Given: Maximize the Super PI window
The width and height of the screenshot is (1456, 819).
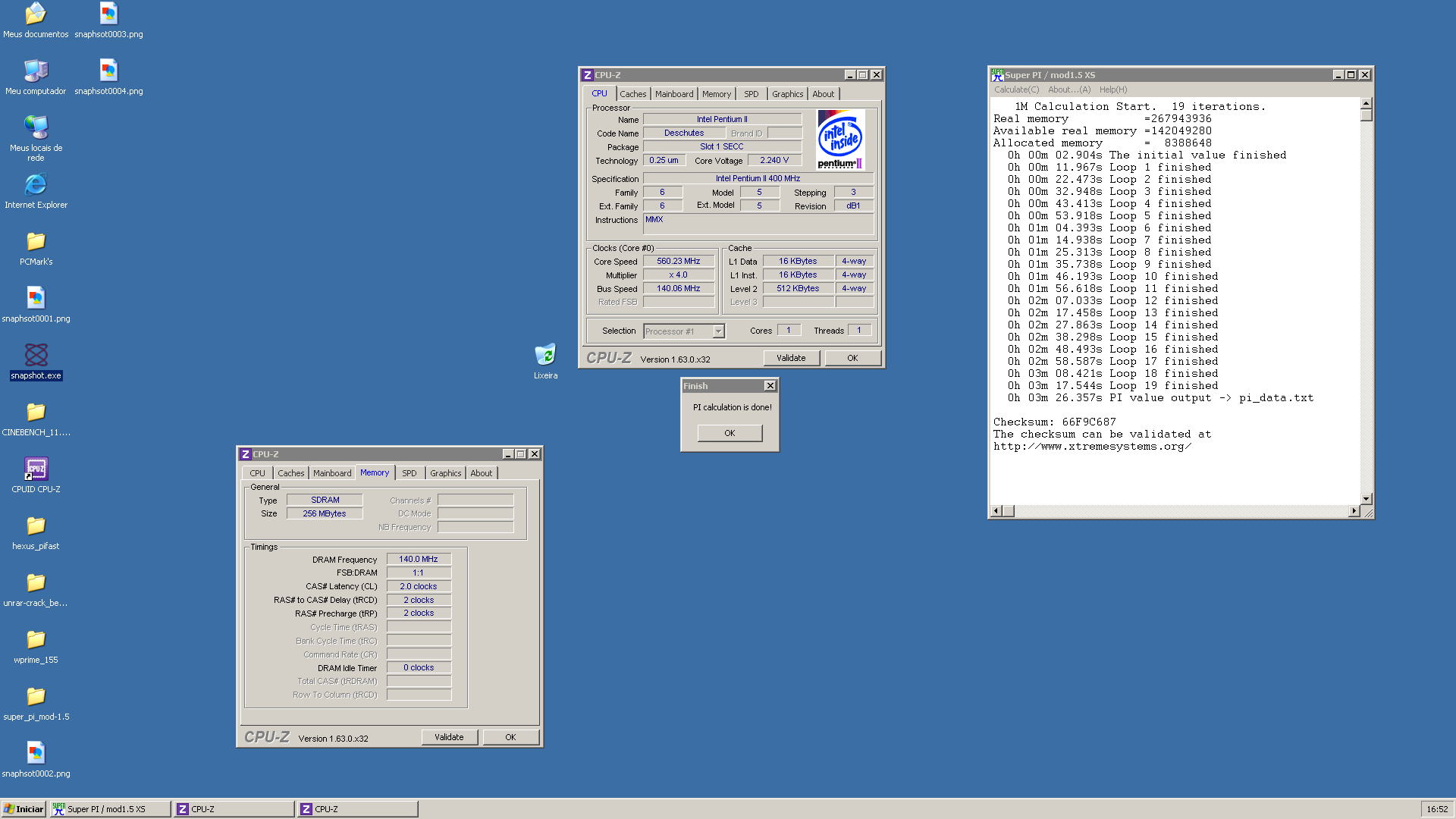Looking at the screenshot, I should (x=1351, y=75).
